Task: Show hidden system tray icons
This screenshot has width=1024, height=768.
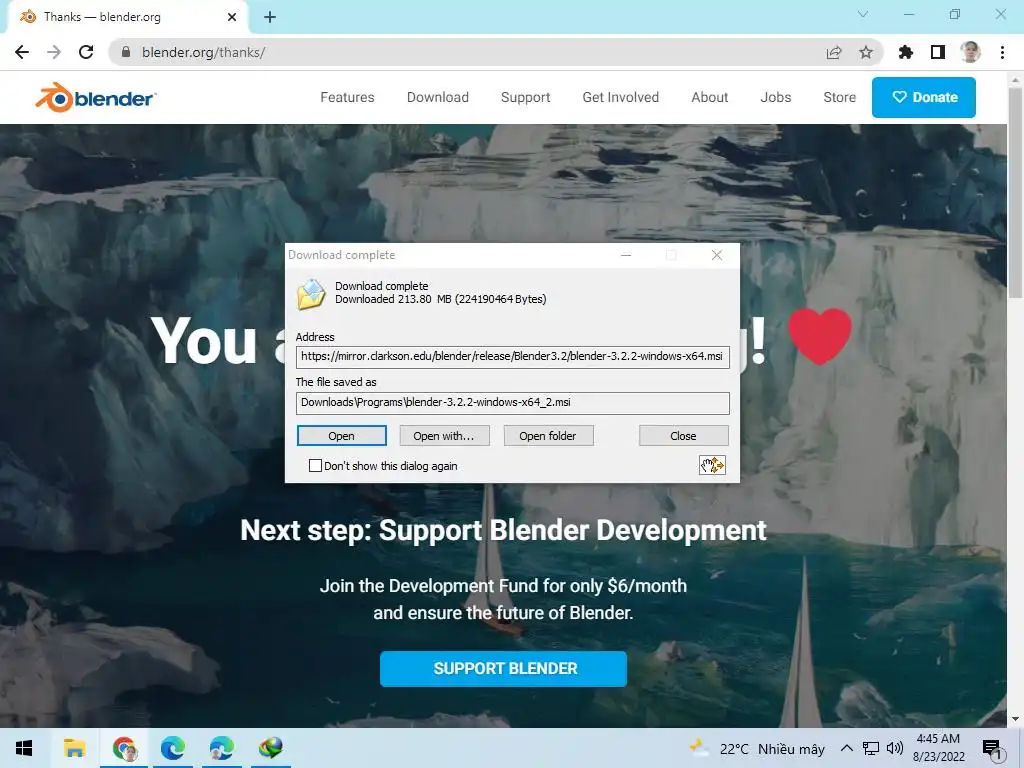Action: click(x=846, y=748)
